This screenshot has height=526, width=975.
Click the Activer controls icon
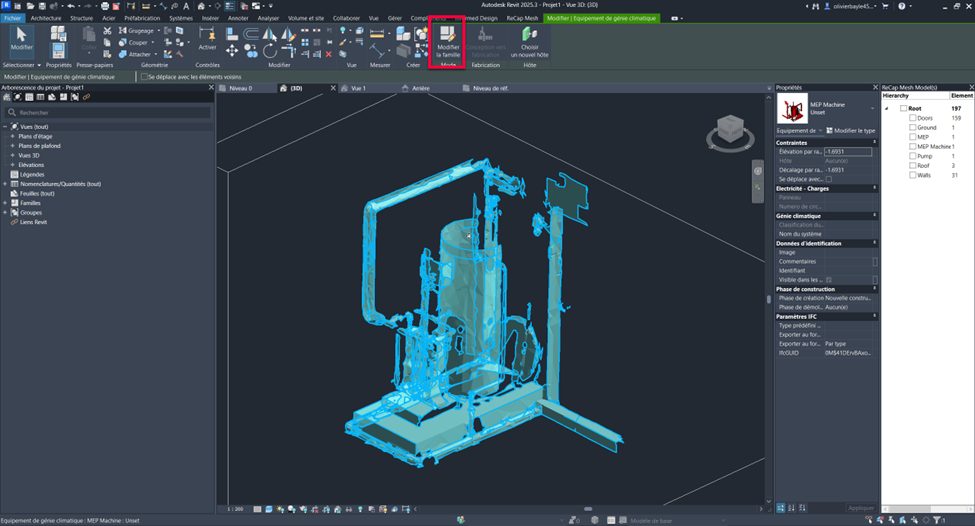coord(207,36)
